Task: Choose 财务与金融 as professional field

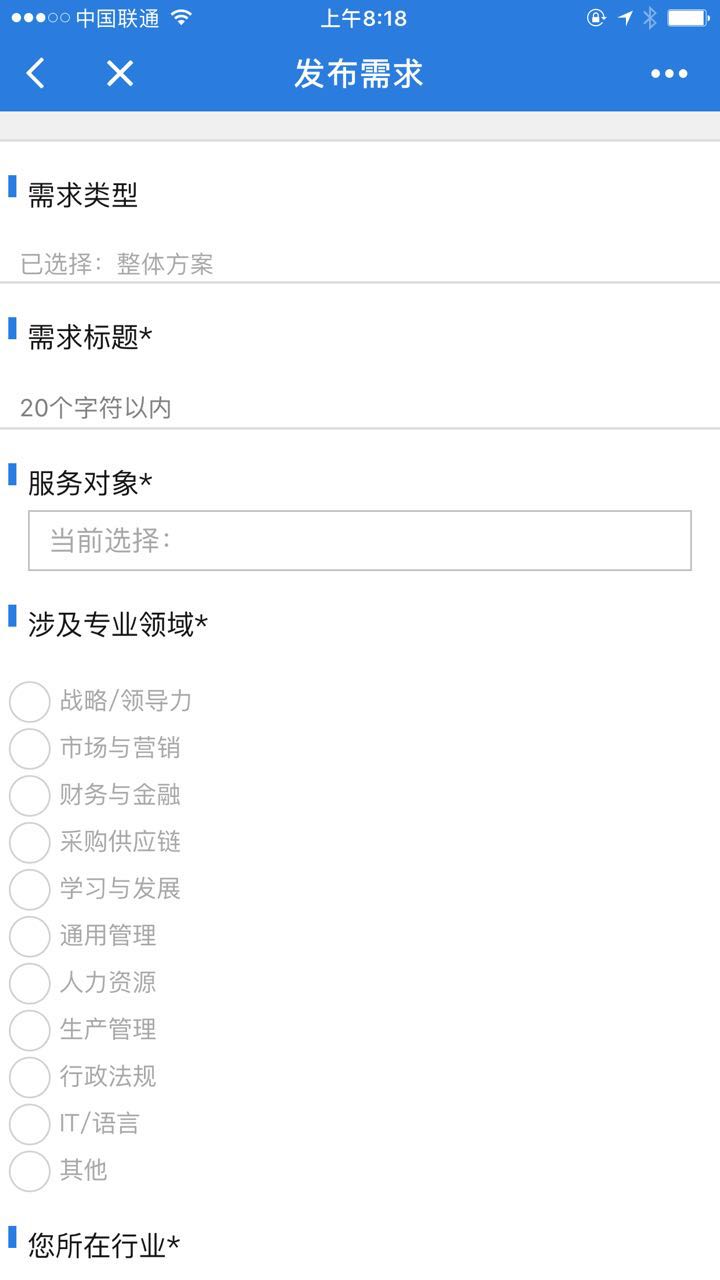Action: (x=30, y=796)
